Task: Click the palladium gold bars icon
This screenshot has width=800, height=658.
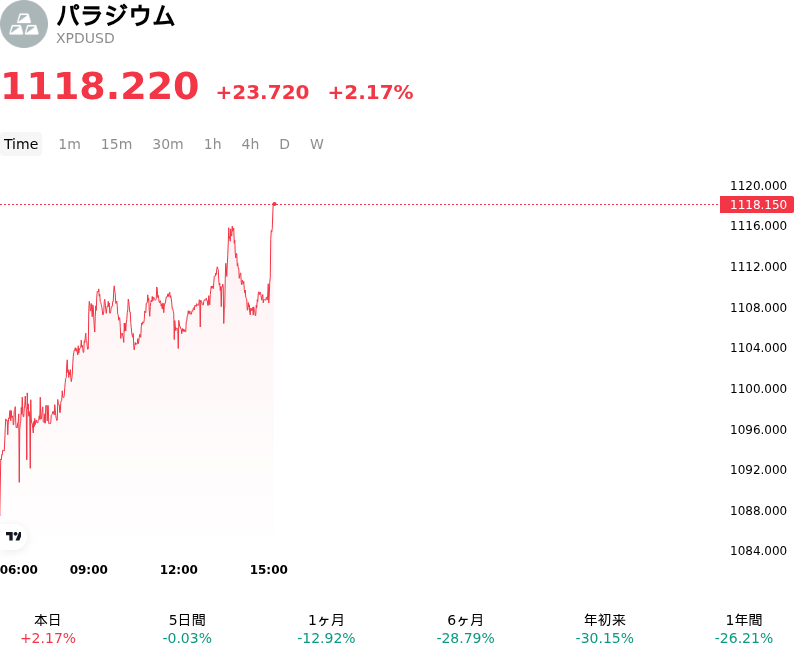Action: point(23,24)
